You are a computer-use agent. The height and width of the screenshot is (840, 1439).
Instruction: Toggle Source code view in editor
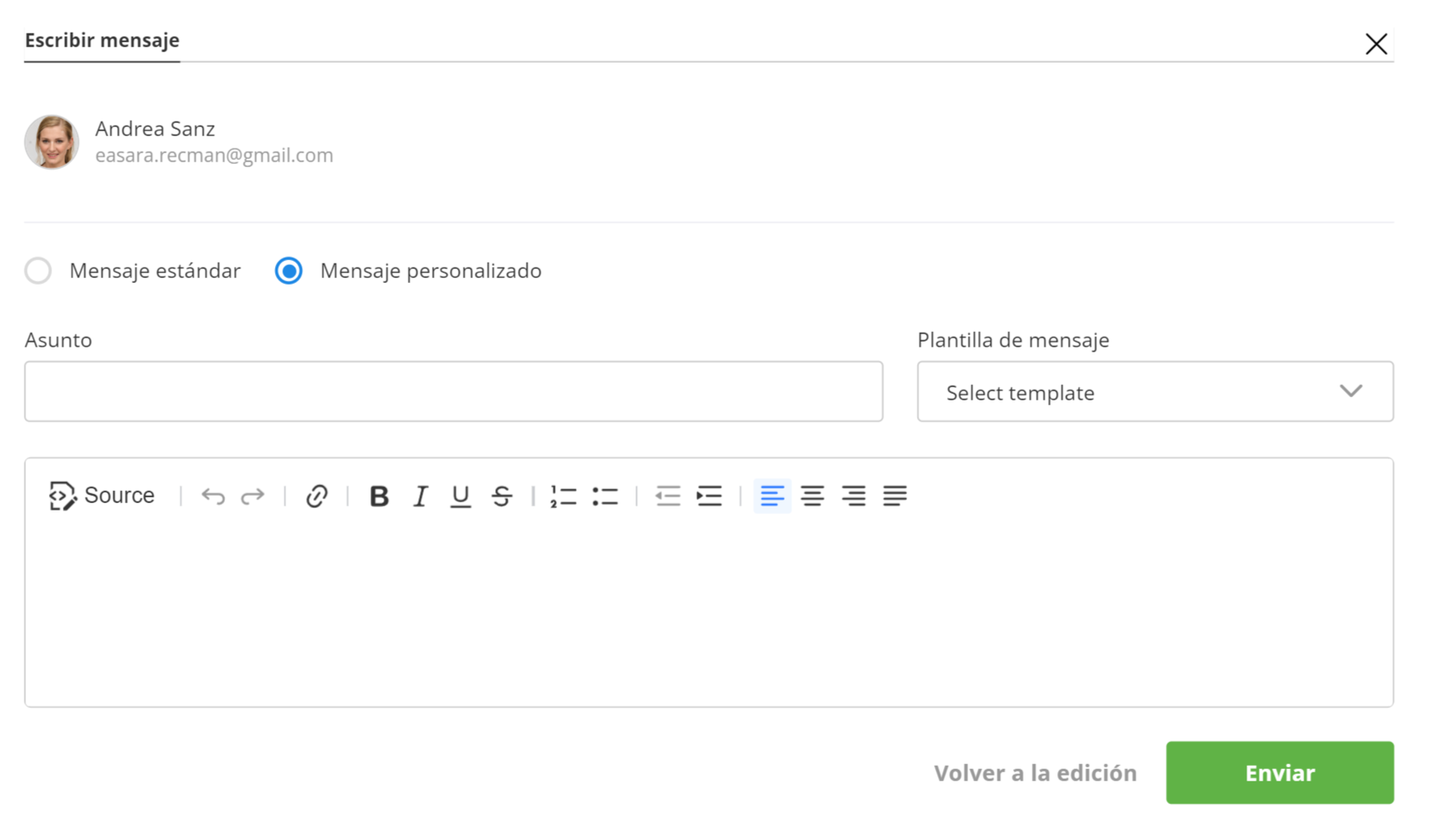(x=102, y=496)
